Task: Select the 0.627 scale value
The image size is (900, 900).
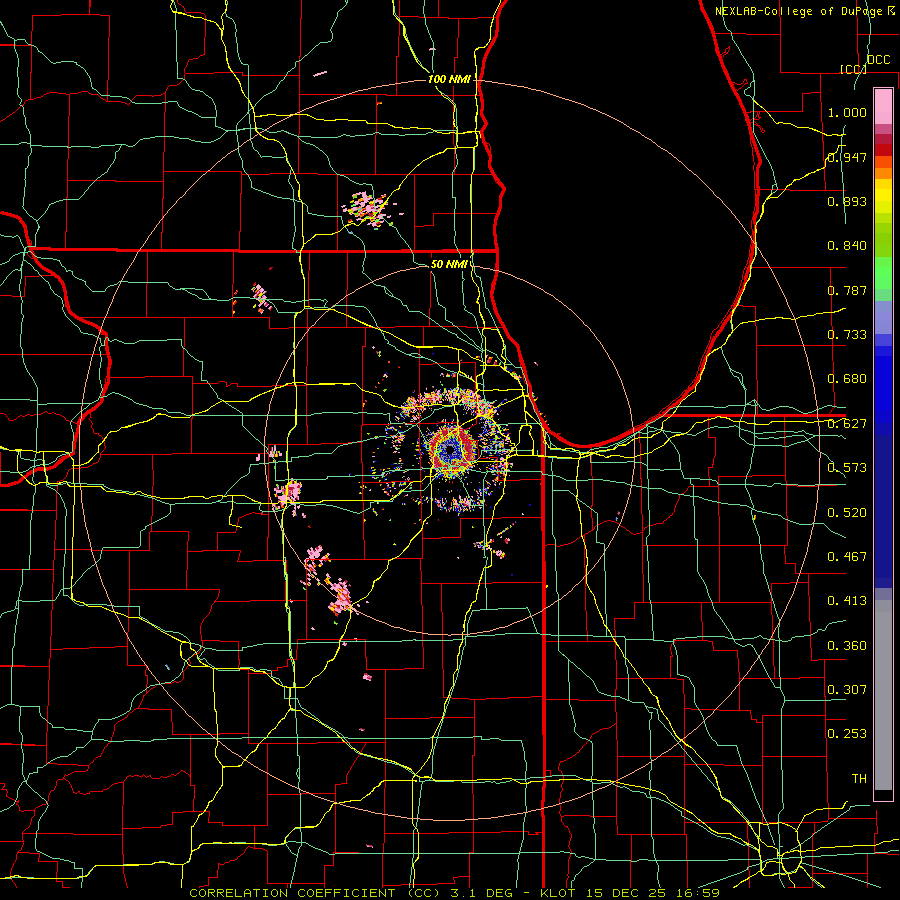Action: point(847,424)
